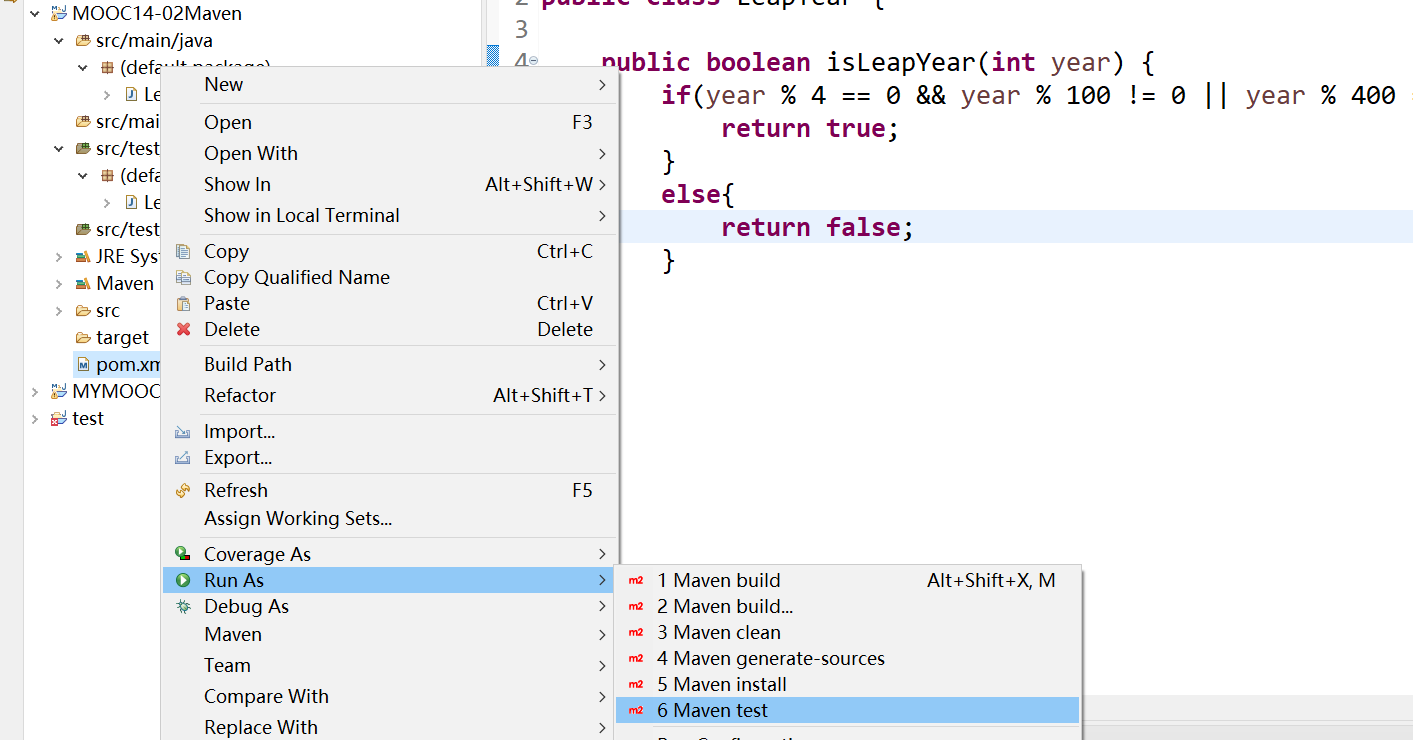
Task: Click the m2 icon beside Maven test
Action: coord(636,711)
